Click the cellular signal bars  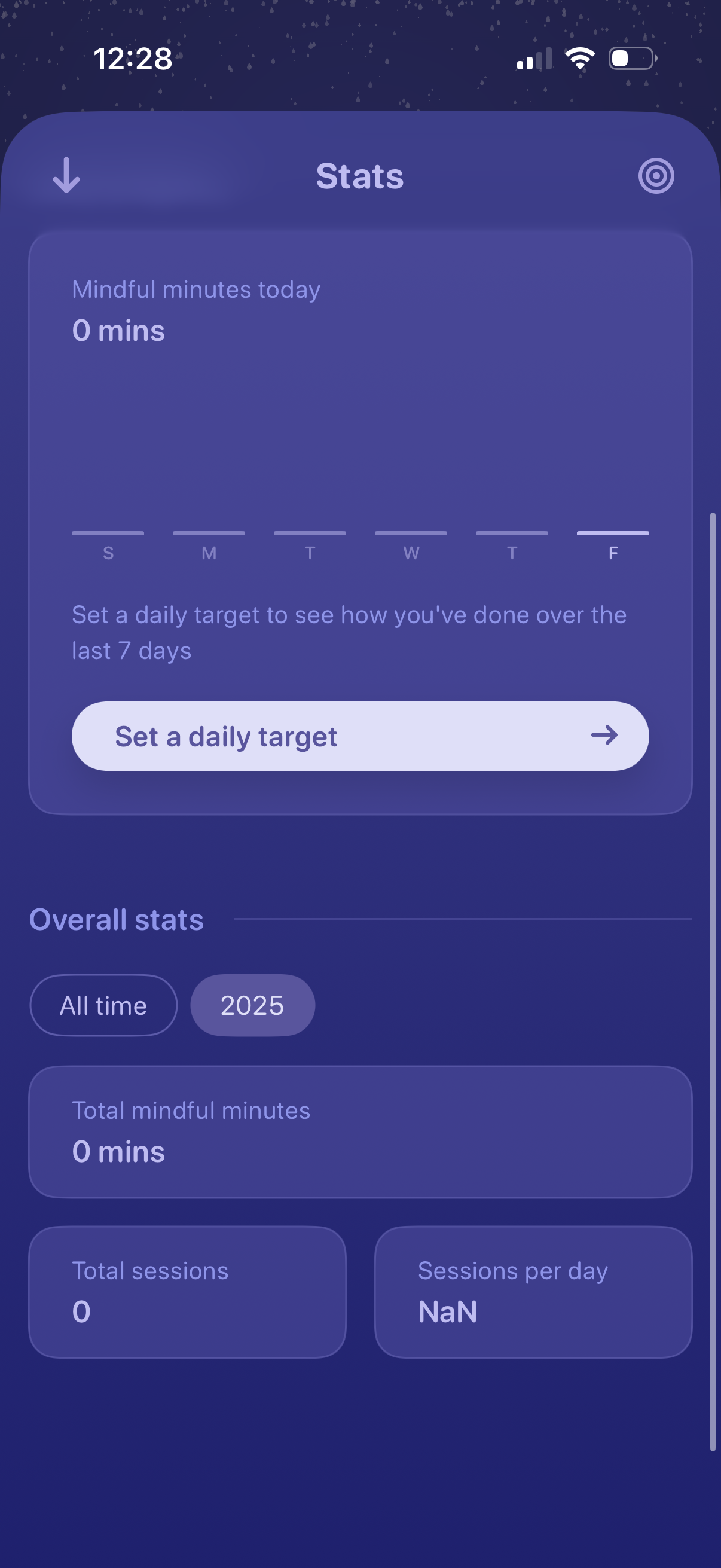tap(534, 58)
